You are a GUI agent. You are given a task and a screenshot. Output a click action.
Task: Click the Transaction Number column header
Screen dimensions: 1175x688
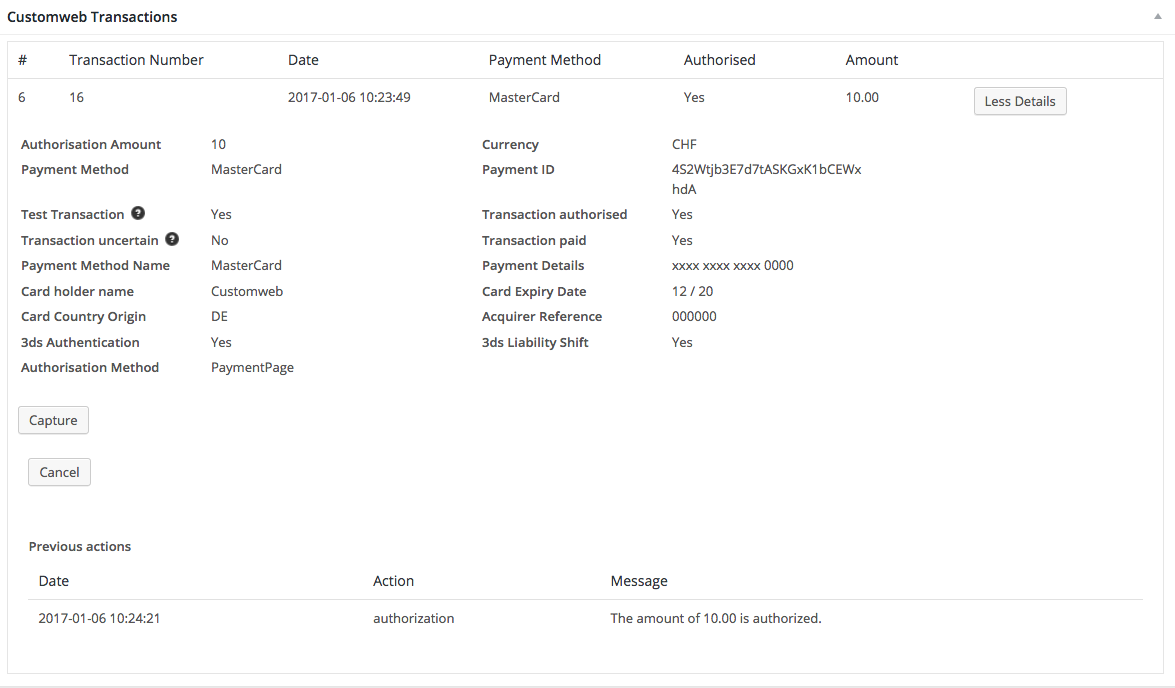click(136, 60)
